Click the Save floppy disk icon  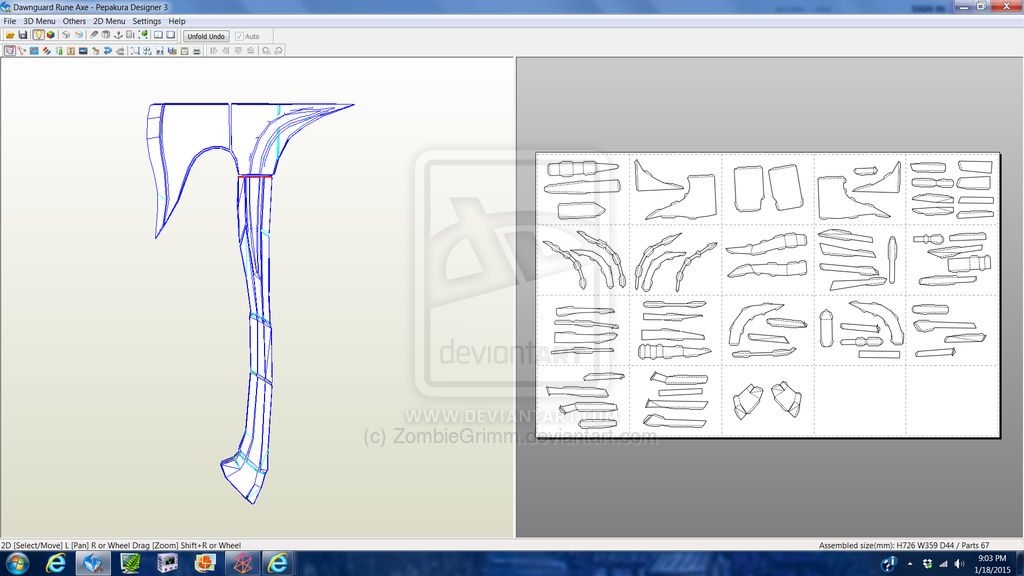[23, 35]
